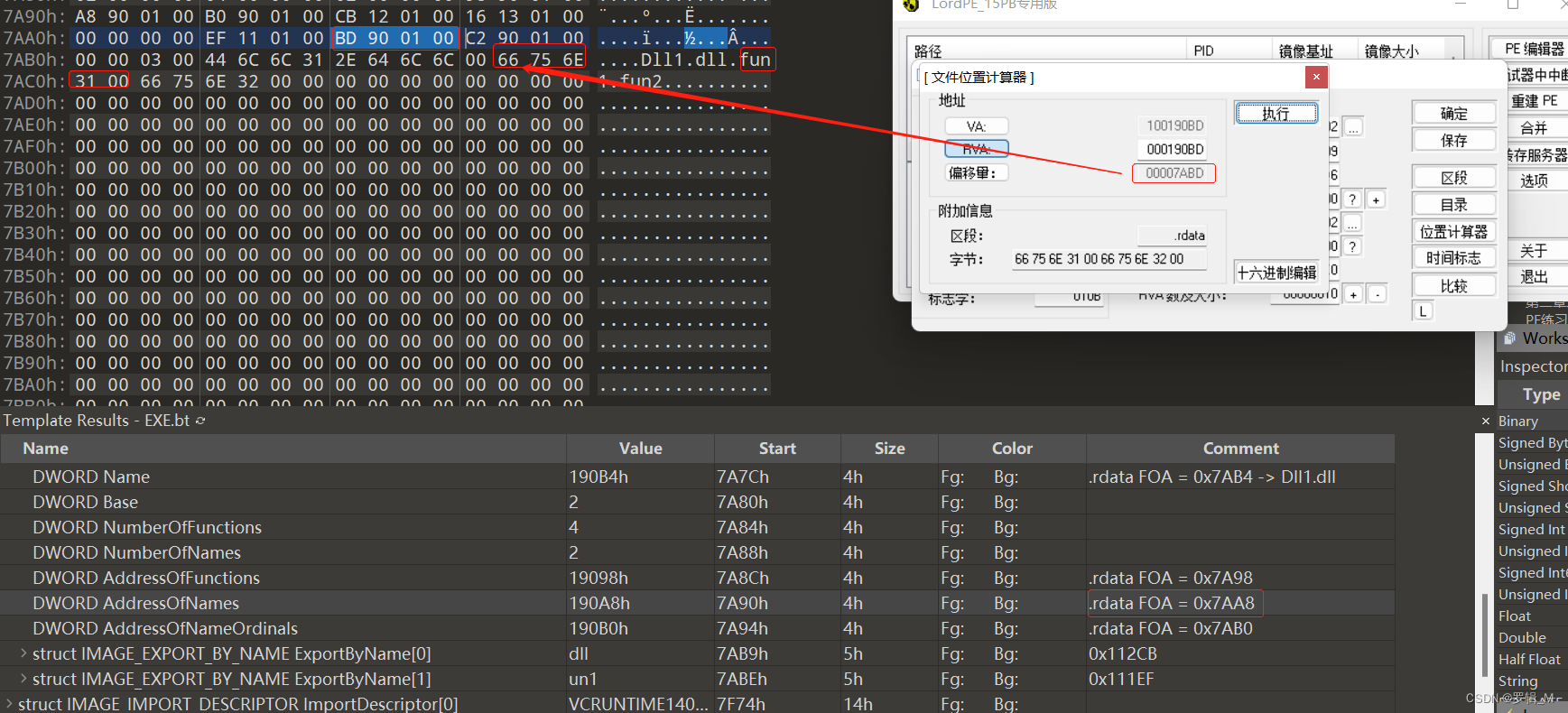
Task: Close the Inspector panel with its X
Action: [1486, 421]
